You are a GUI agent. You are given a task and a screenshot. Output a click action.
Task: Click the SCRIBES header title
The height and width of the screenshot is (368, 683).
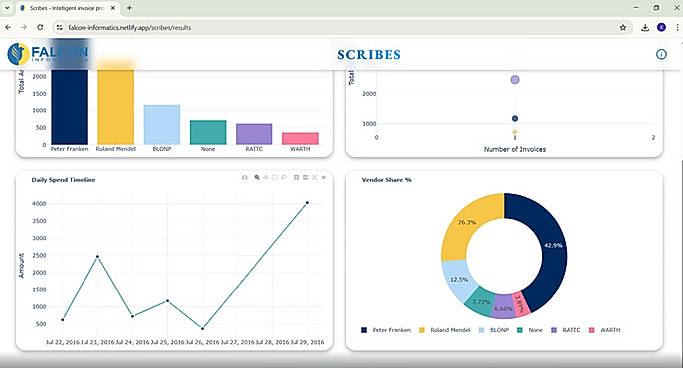click(369, 55)
